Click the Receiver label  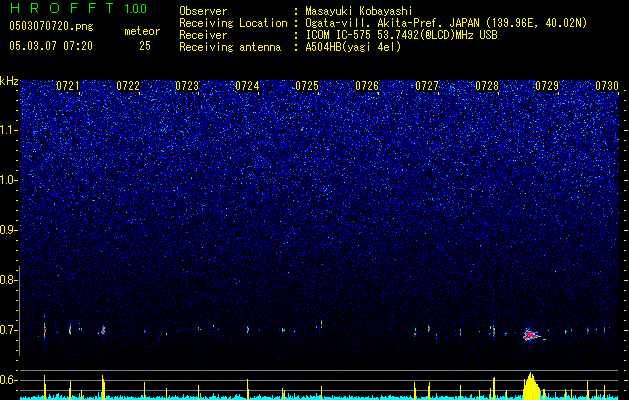coord(203,35)
